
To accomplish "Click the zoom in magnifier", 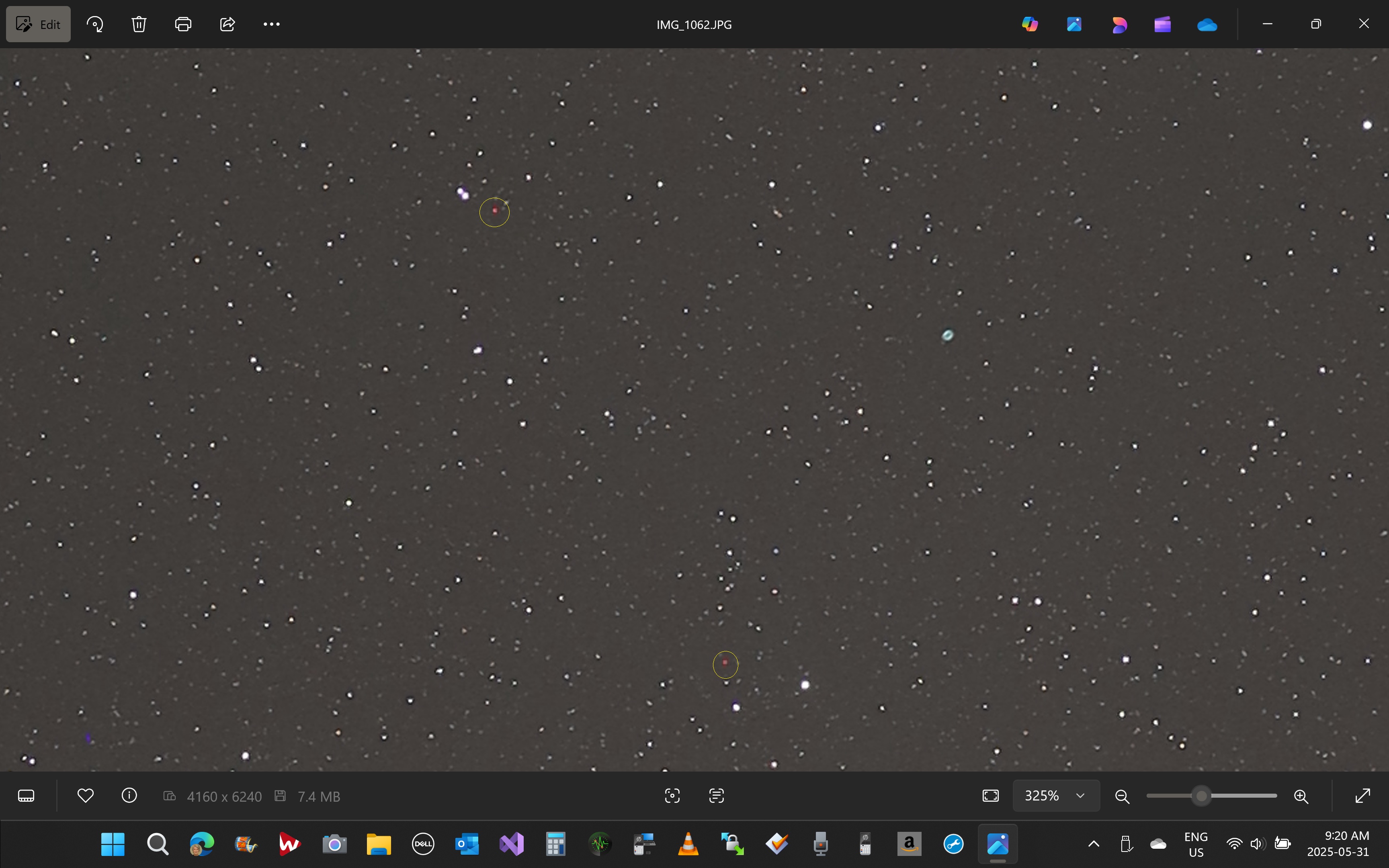I will point(1301,796).
